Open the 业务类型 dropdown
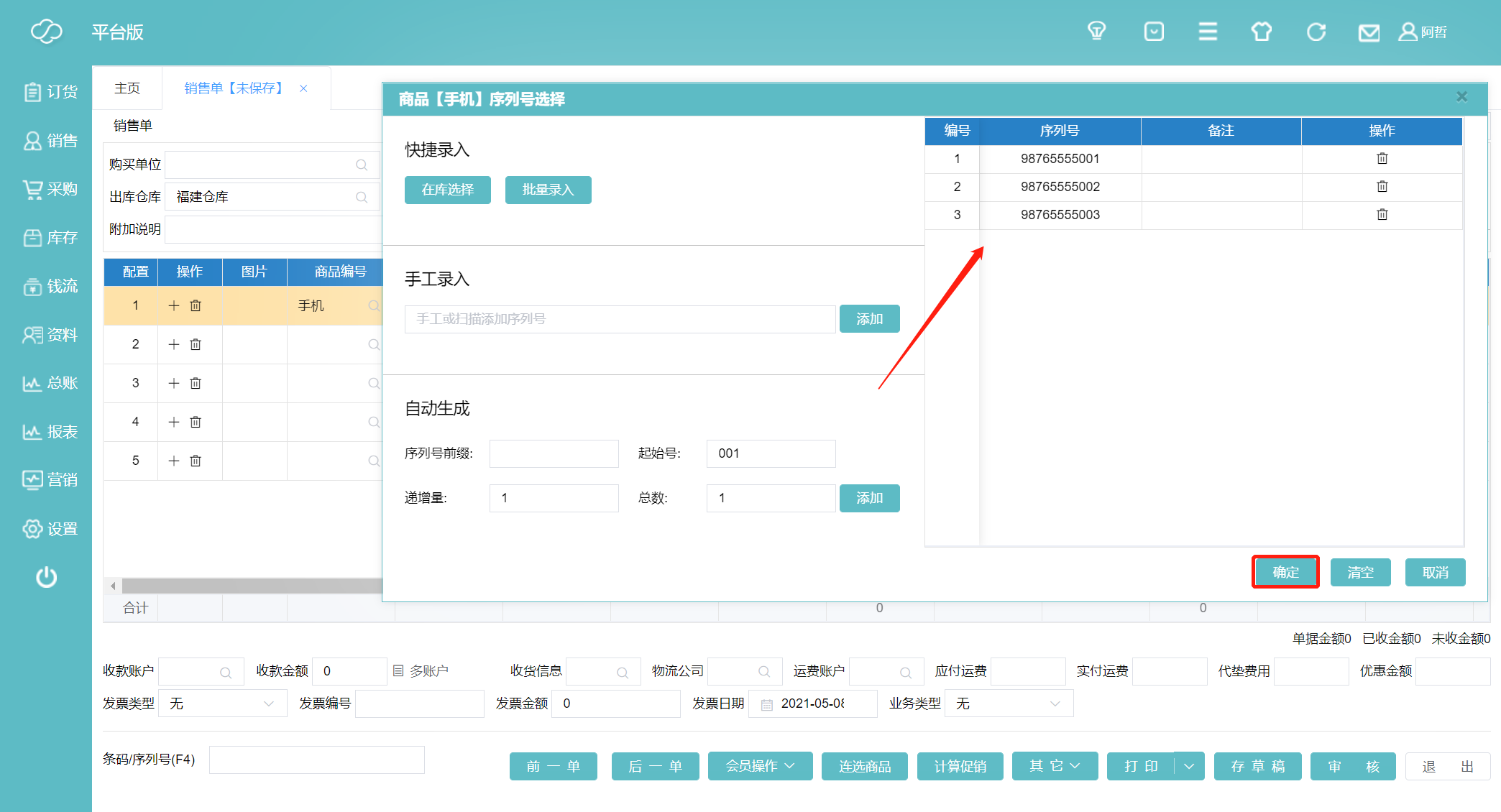Screen dimensions: 1501x812 coord(1009,703)
